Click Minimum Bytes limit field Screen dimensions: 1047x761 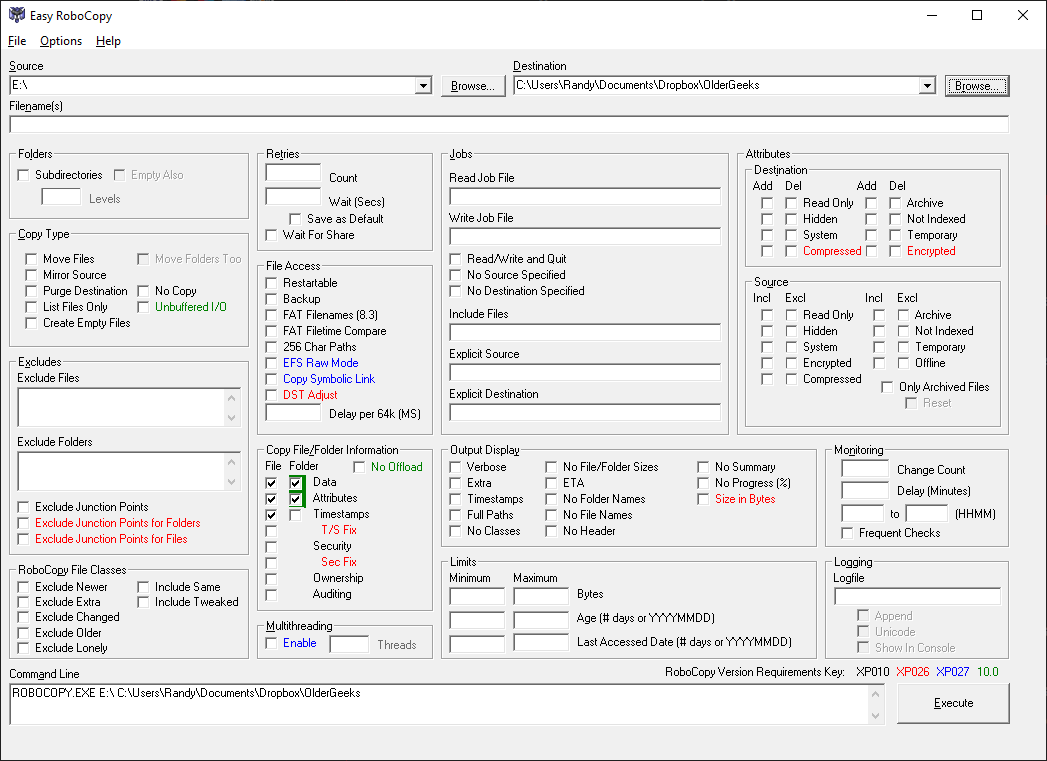coord(477,597)
